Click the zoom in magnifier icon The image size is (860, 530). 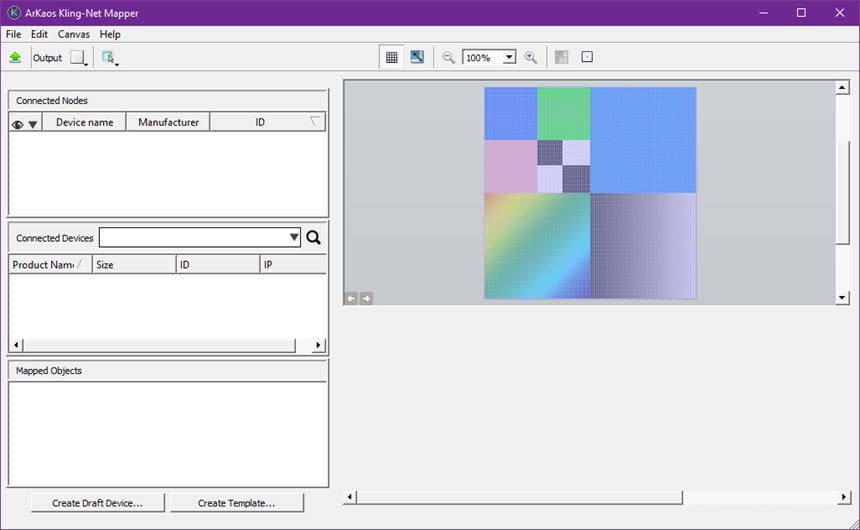[530, 57]
